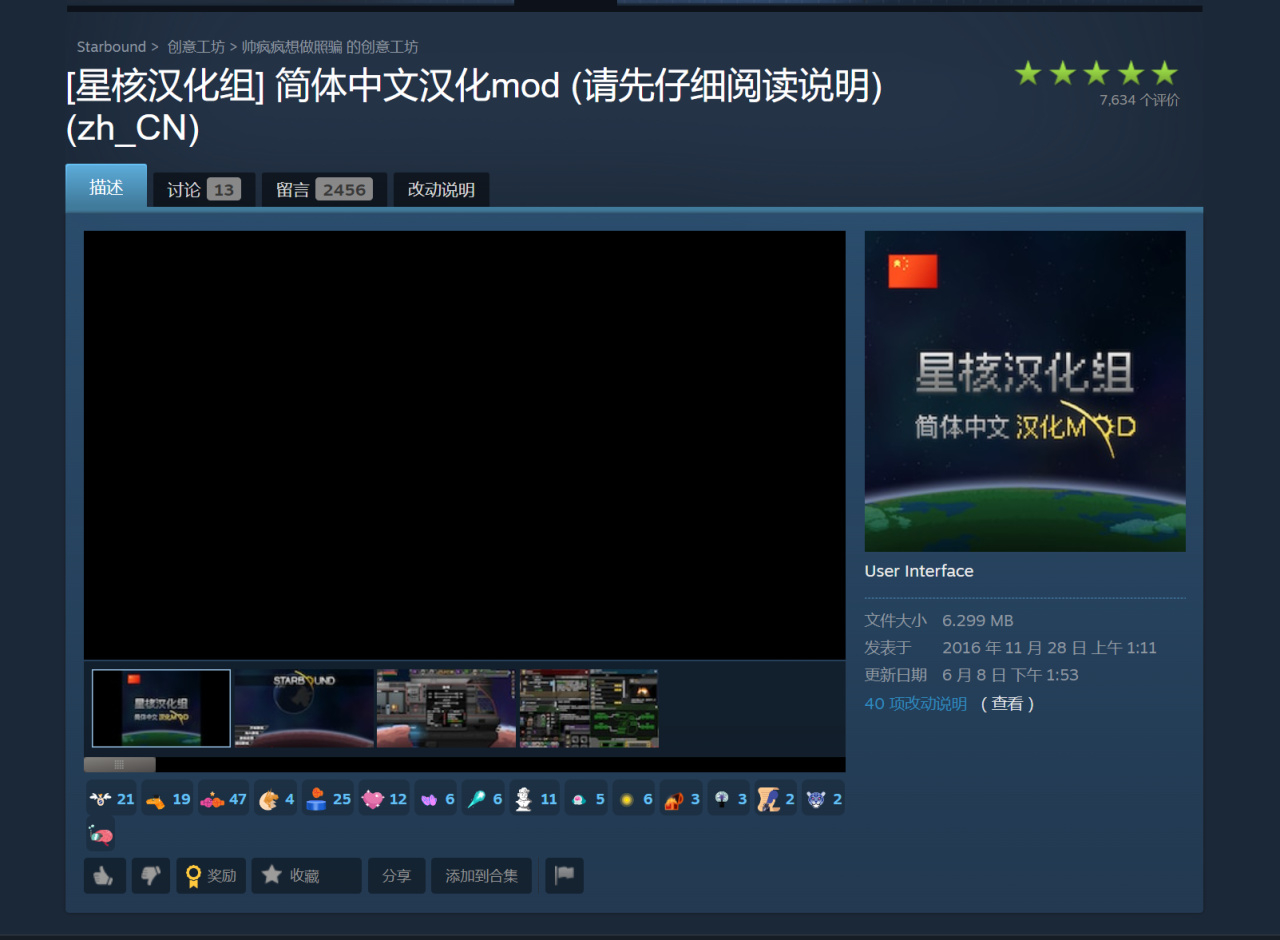Click the award badge with count 25
1280x940 pixels.
328,799
